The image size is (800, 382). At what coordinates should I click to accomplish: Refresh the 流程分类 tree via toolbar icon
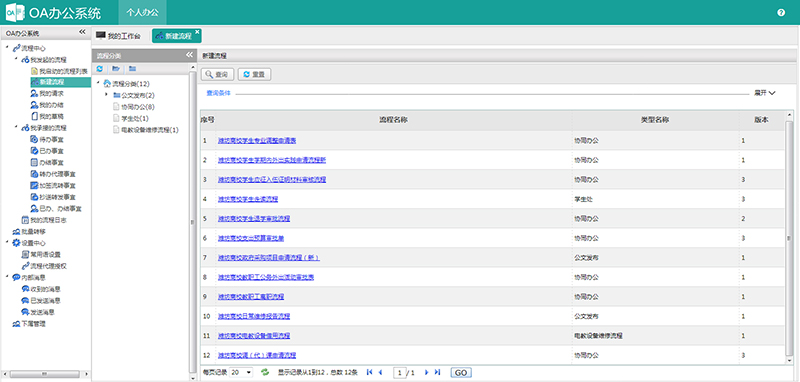[x=99, y=68]
